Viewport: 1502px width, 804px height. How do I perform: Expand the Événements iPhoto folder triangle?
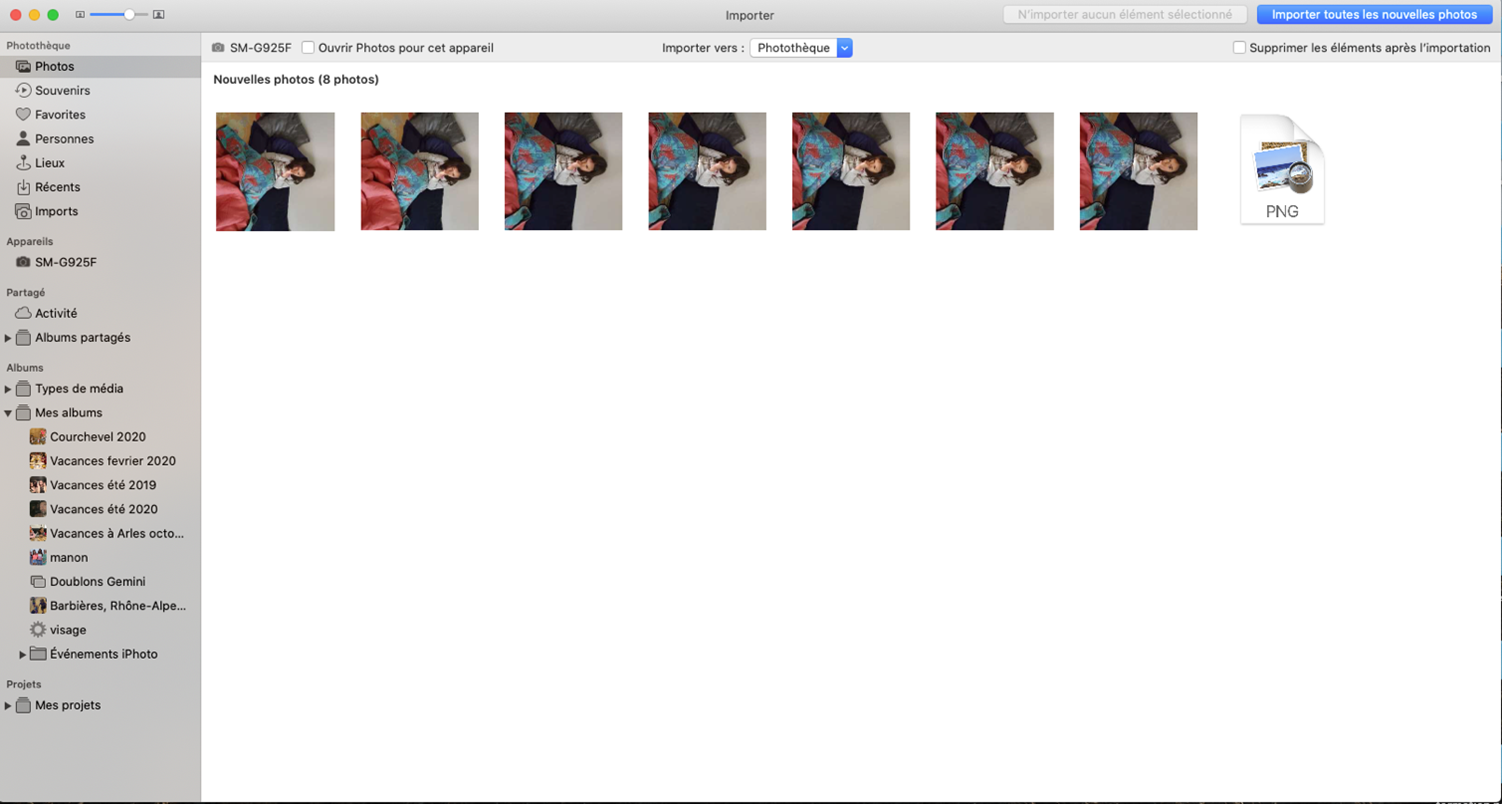tap(23, 654)
